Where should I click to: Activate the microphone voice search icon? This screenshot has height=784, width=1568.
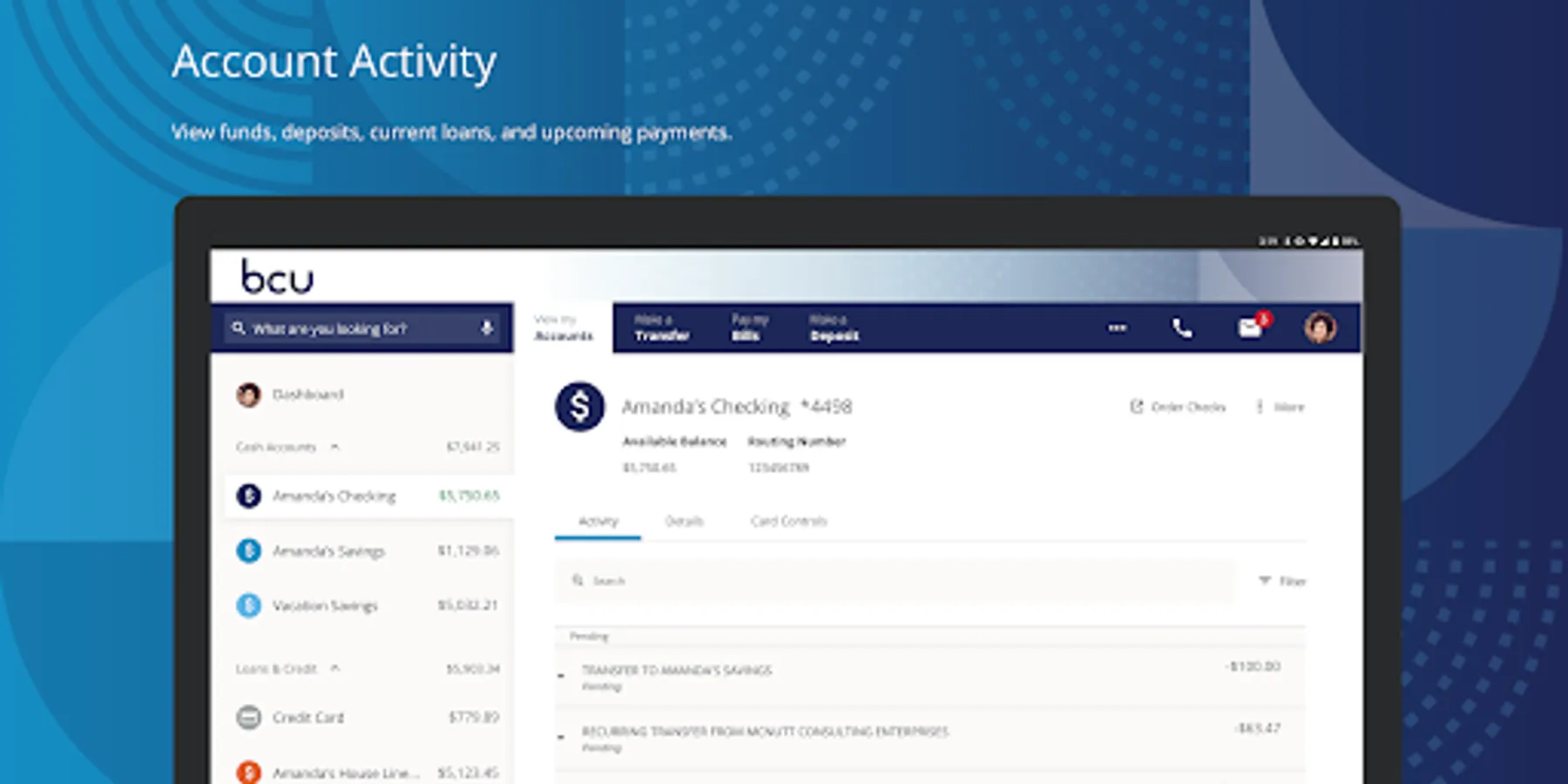point(487,328)
